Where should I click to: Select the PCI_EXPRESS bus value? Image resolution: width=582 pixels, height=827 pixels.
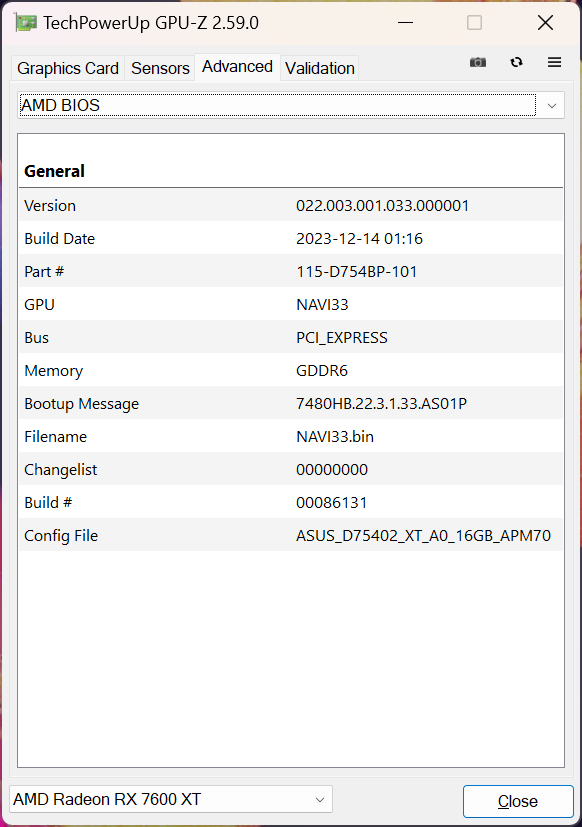tap(342, 338)
